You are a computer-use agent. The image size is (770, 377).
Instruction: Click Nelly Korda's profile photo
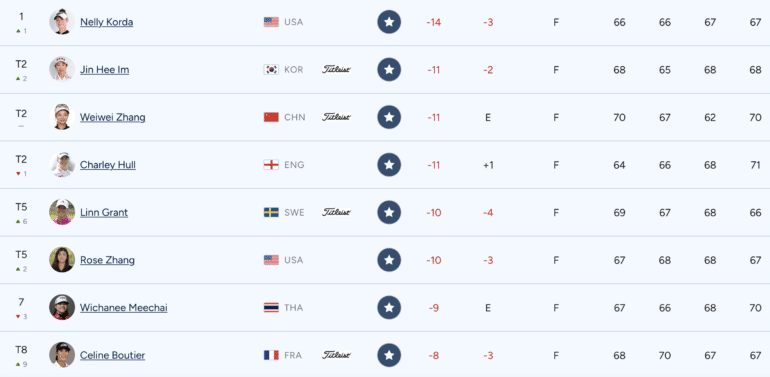(62, 22)
